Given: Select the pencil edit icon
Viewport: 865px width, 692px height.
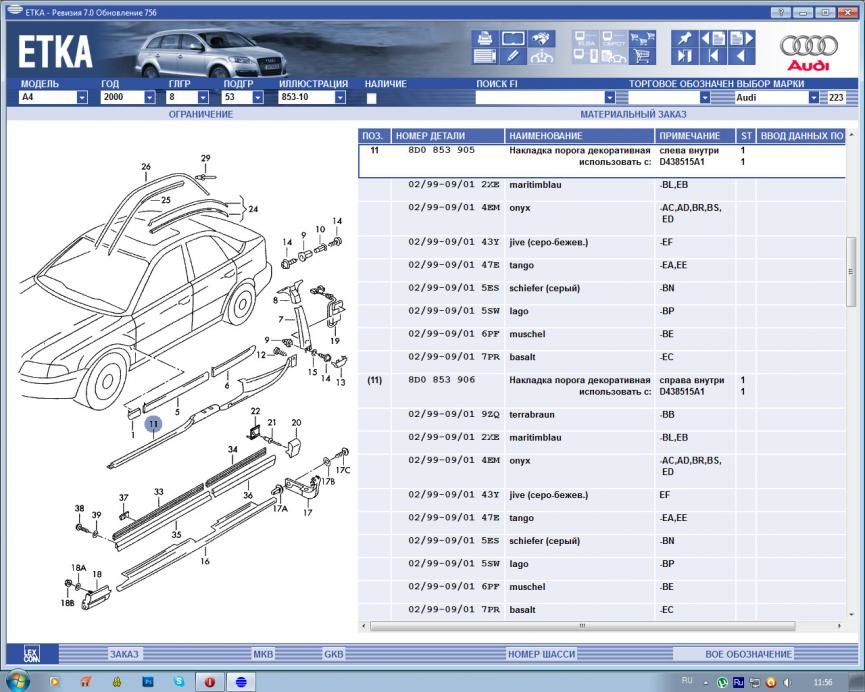Looking at the screenshot, I should [513, 56].
